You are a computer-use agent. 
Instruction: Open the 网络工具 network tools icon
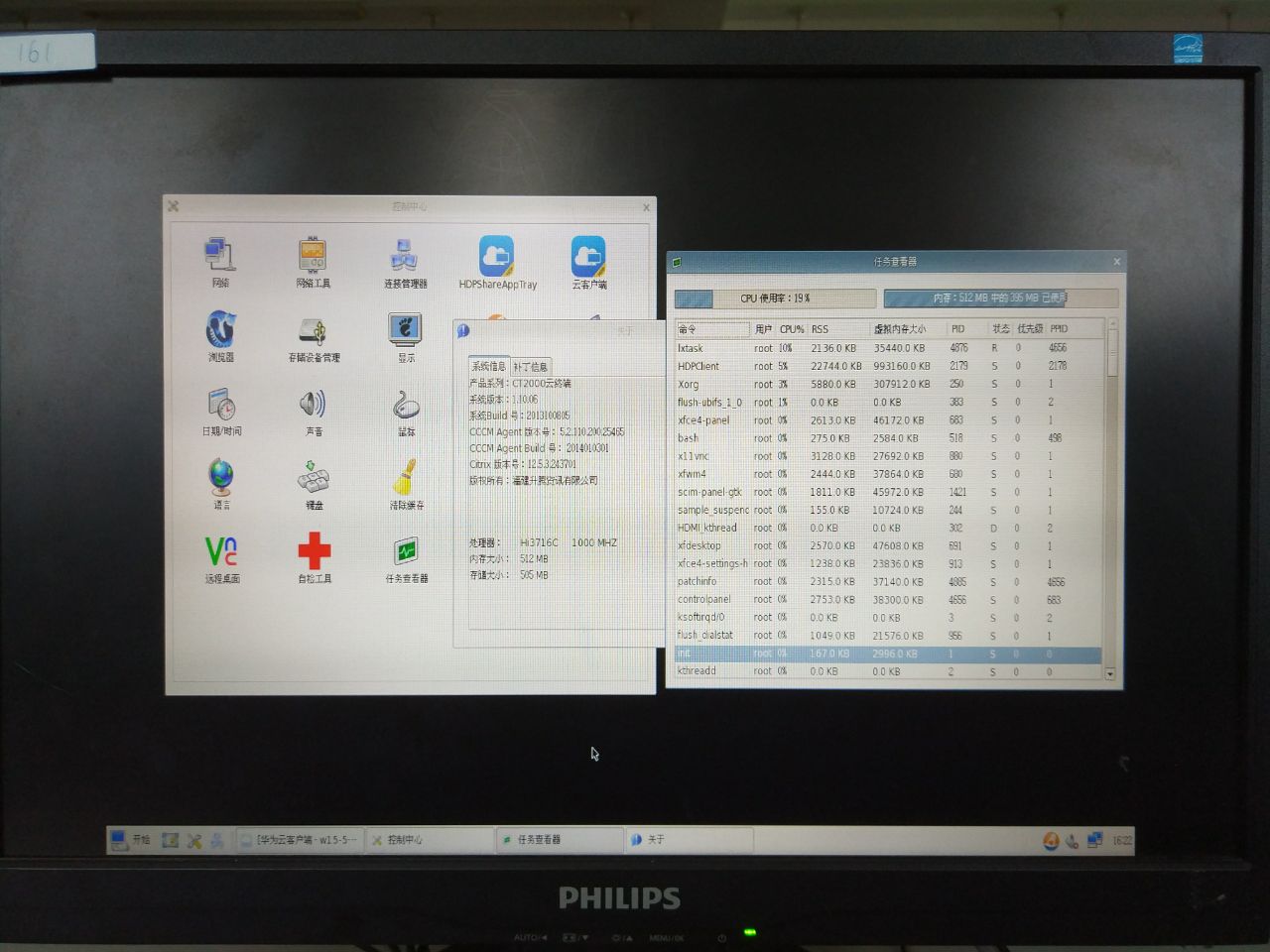pyautogui.click(x=313, y=262)
